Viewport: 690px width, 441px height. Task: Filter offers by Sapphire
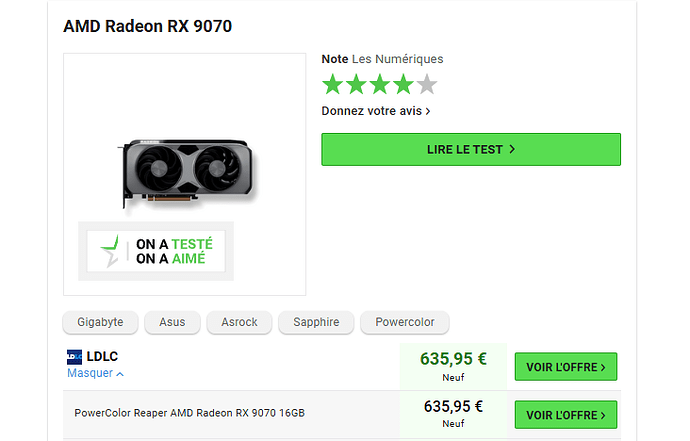pos(316,322)
